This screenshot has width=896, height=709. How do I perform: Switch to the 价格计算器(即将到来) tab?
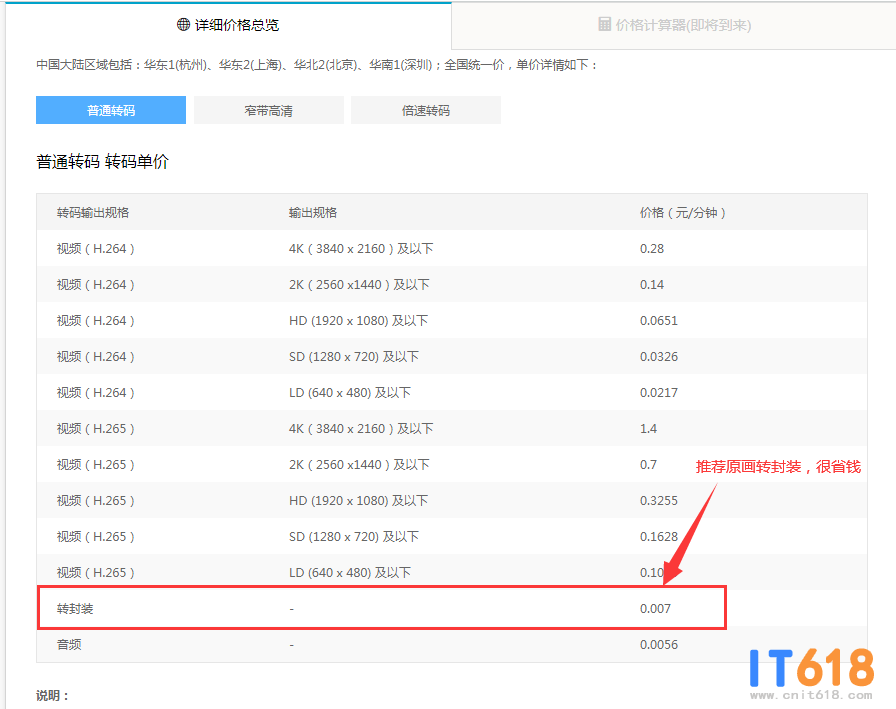pos(674,25)
